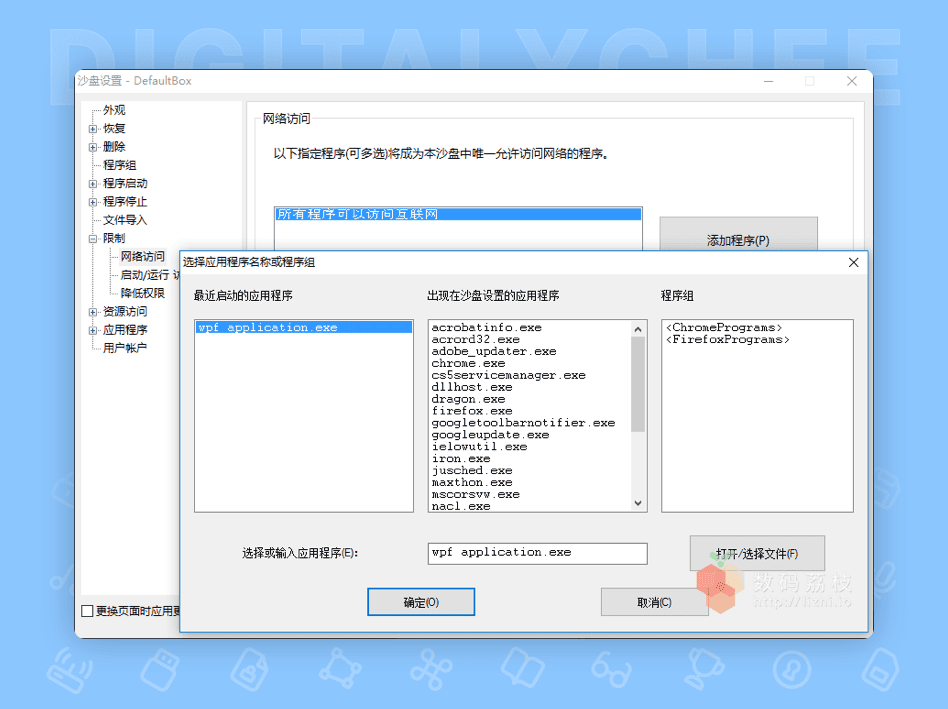948x709 pixels.
Task: Select 降低权限 in the settings tree
Action: [143, 293]
